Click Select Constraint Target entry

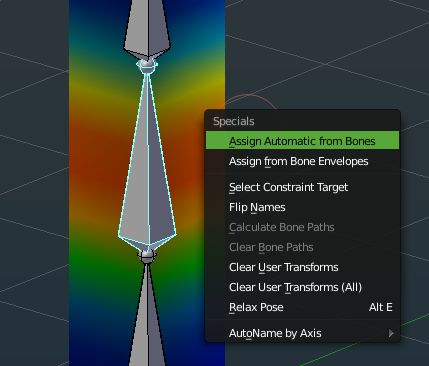point(302,187)
